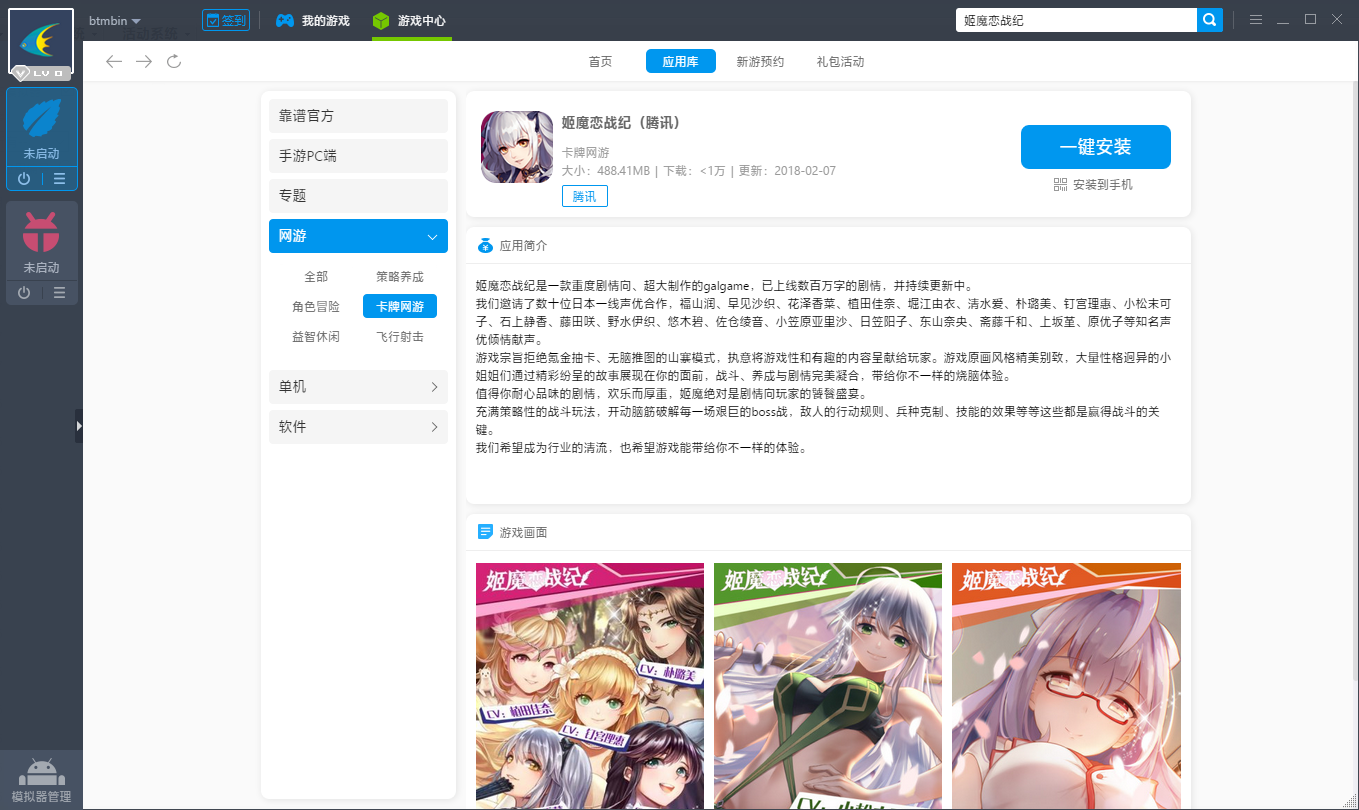The height and width of the screenshot is (810, 1359).
Task: Choose 策略养成 subcategory
Action: pos(400,277)
